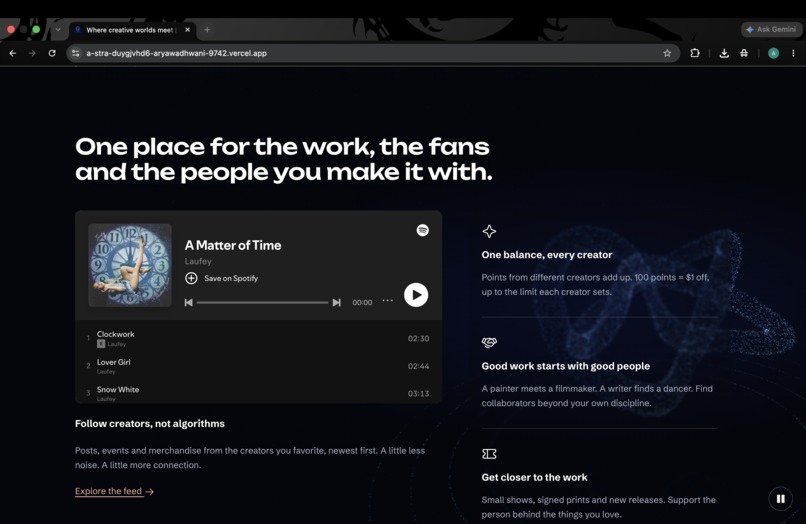This screenshot has width=806, height=524.
Task: Click the Spotify playback progress bar
Action: click(262, 302)
